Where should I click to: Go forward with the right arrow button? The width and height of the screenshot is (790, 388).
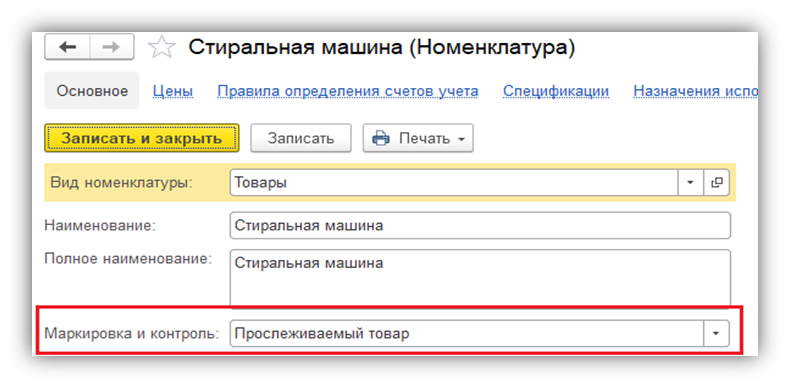tap(111, 47)
